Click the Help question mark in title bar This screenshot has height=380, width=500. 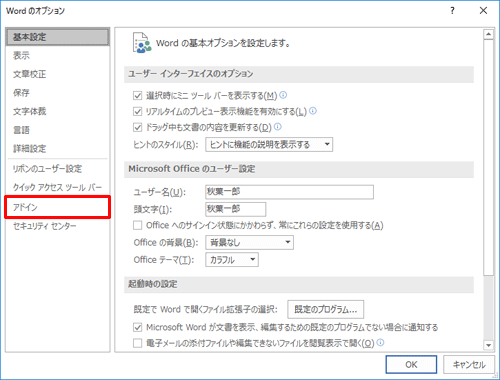pos(452,11)
